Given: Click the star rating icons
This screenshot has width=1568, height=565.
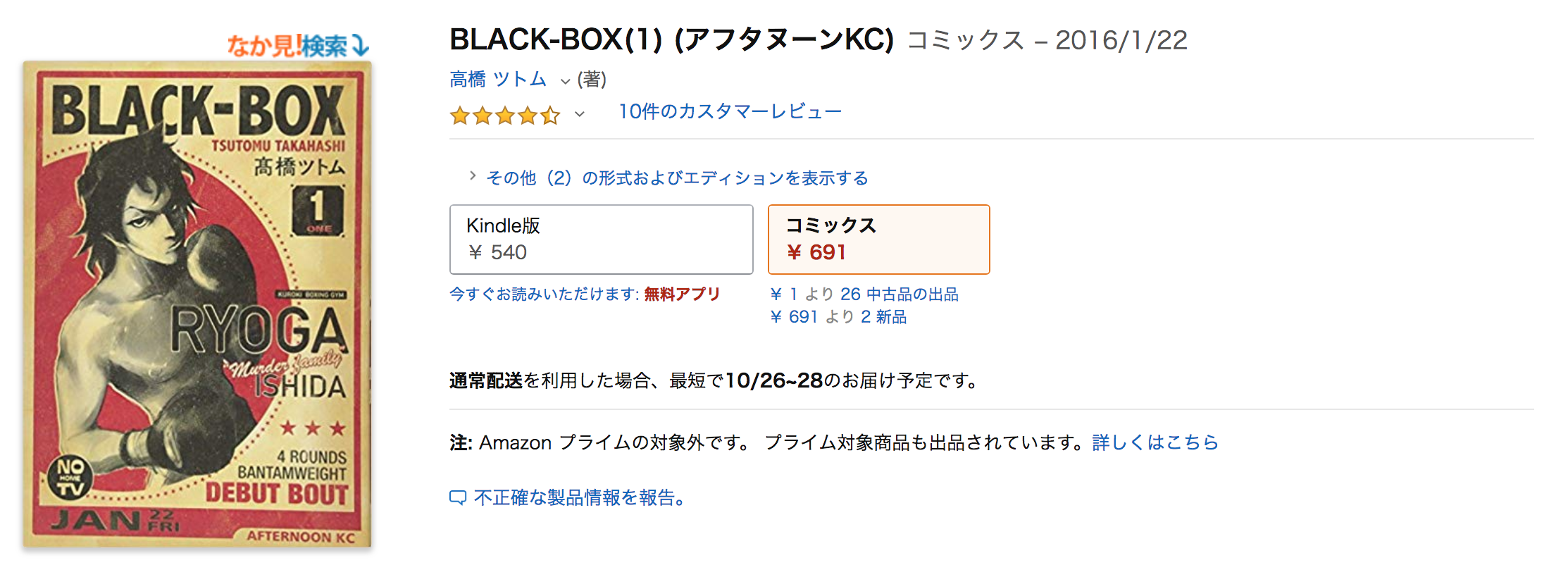Looking at the screenshot, I should point(504,115).
